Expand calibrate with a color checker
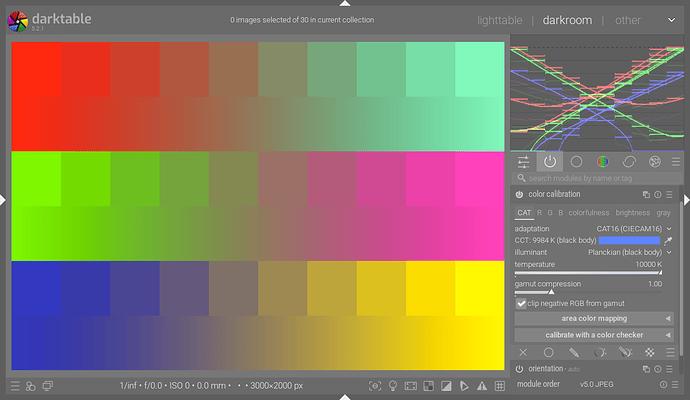Screen dimensions: 690x400 (x=594, y=335)
